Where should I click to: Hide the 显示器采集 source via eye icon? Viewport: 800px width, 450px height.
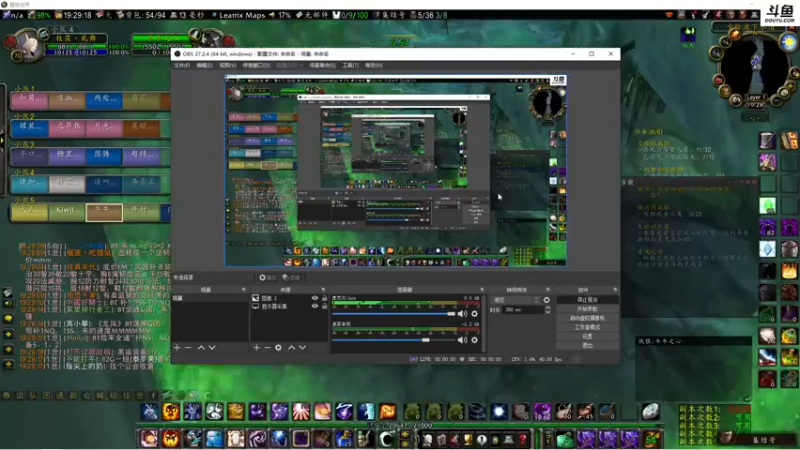coord(315,306)
